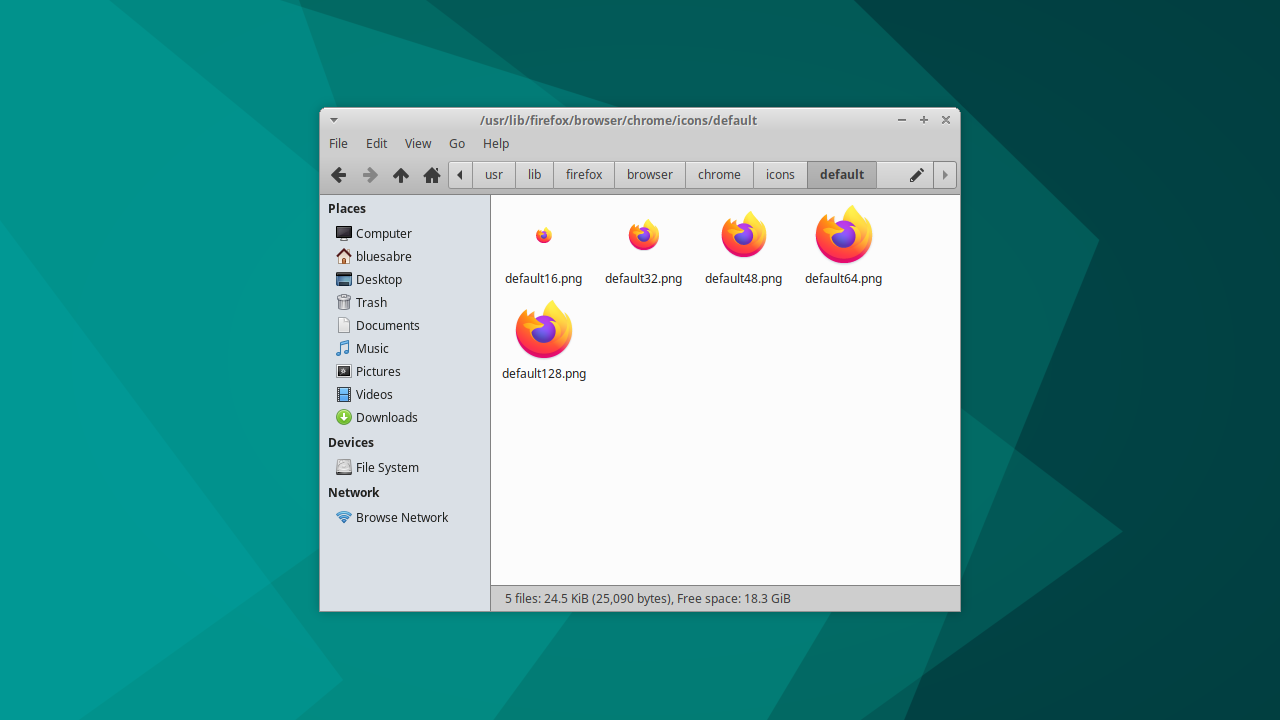Click the chrome breadcrumb button
The image size is (1280, 720).
719,174
